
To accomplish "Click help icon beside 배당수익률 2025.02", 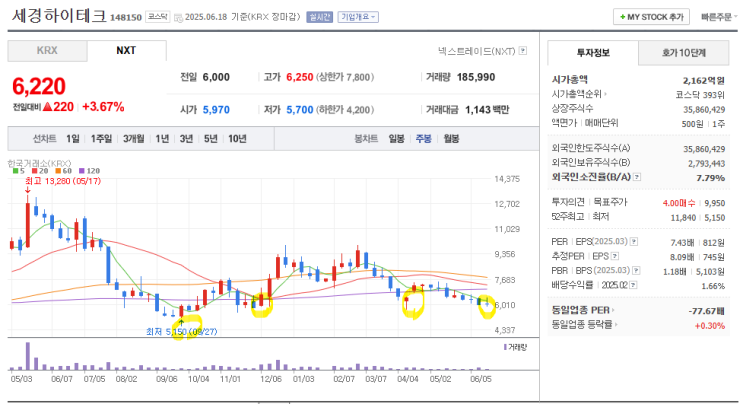I will tap(634, 285).
